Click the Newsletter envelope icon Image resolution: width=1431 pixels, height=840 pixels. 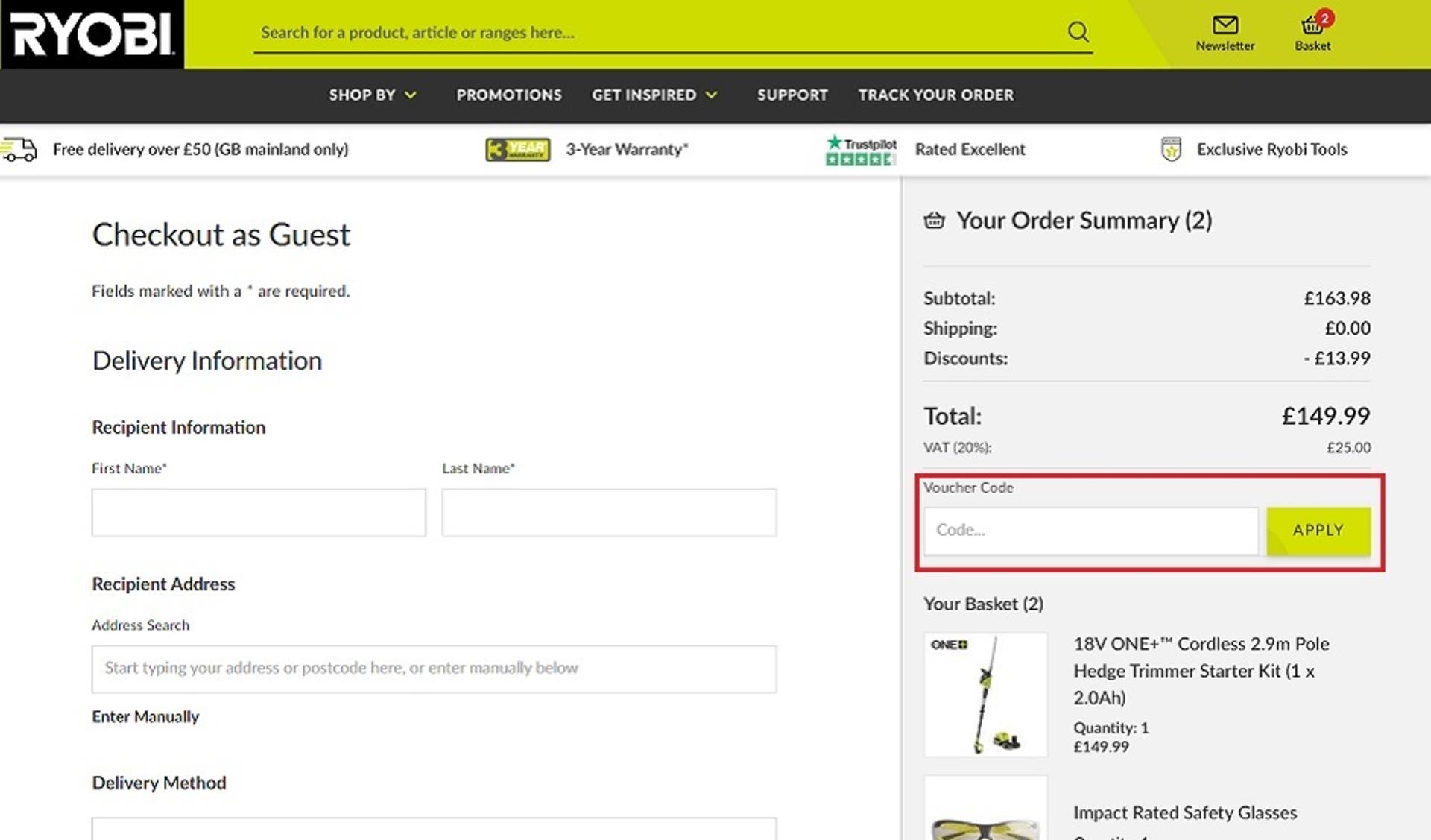[x=1225, y=24]
